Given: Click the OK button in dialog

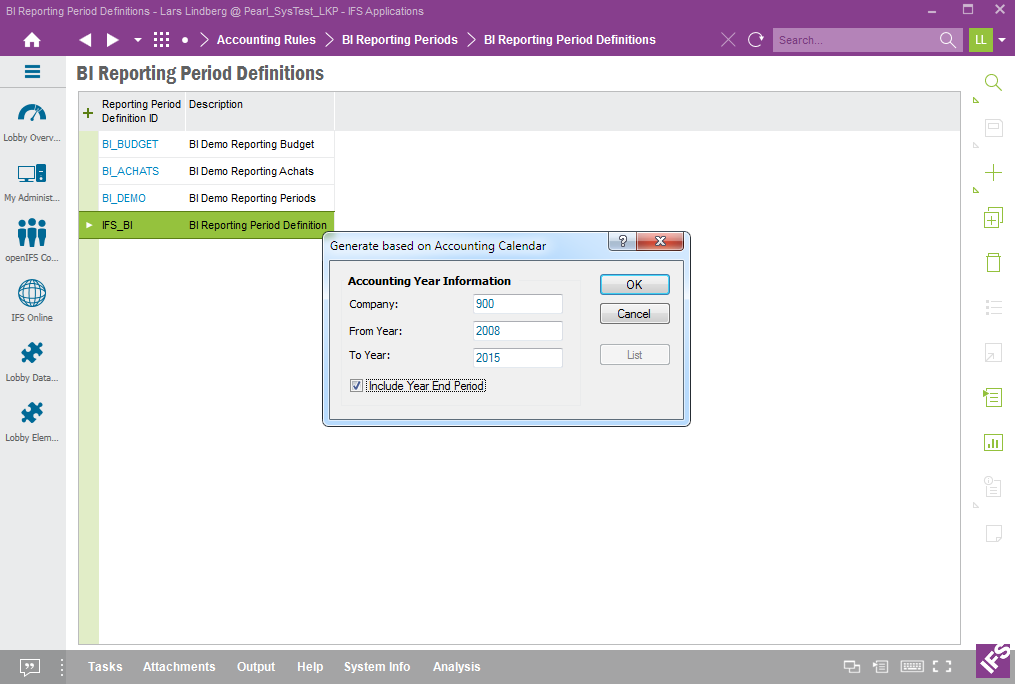Looking at the screenshot, I should click(634, 285).
